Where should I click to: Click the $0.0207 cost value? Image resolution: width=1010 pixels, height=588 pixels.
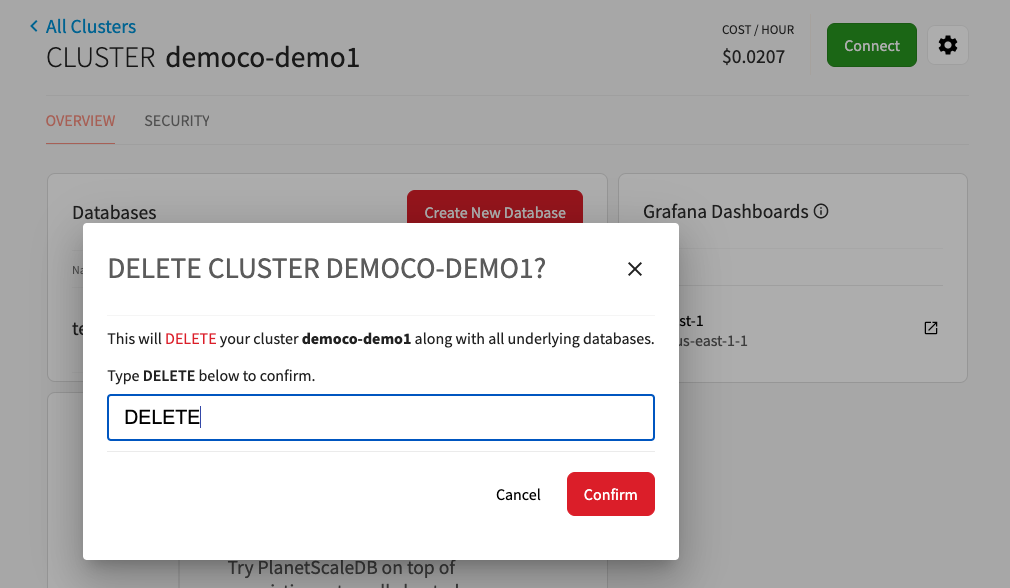(x=753, y=57)
